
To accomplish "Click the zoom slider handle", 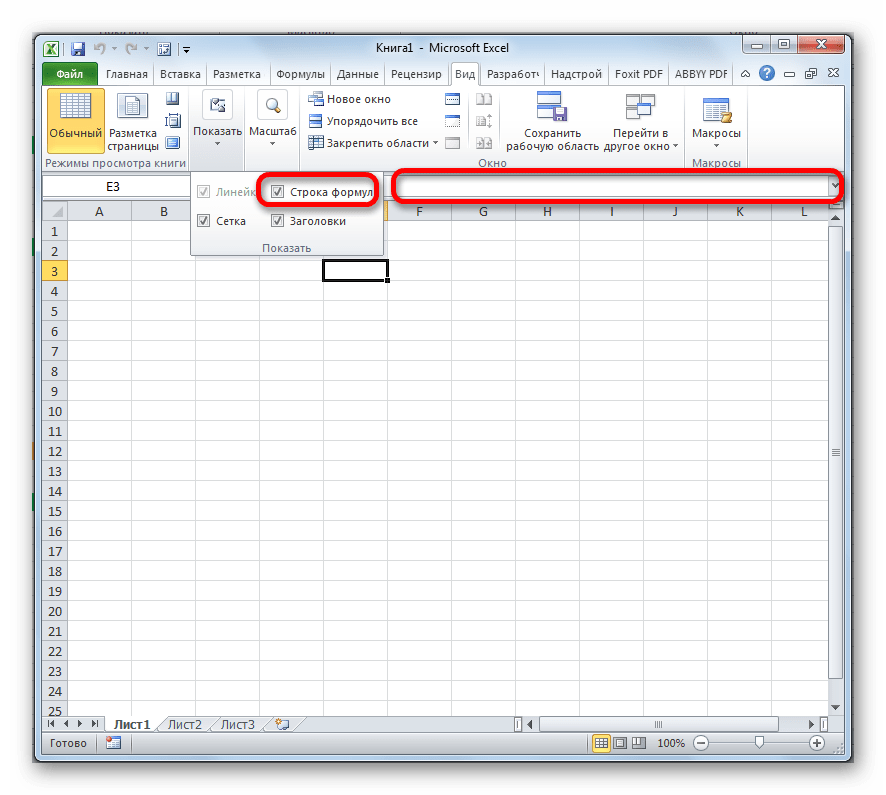I will point(759,742).
